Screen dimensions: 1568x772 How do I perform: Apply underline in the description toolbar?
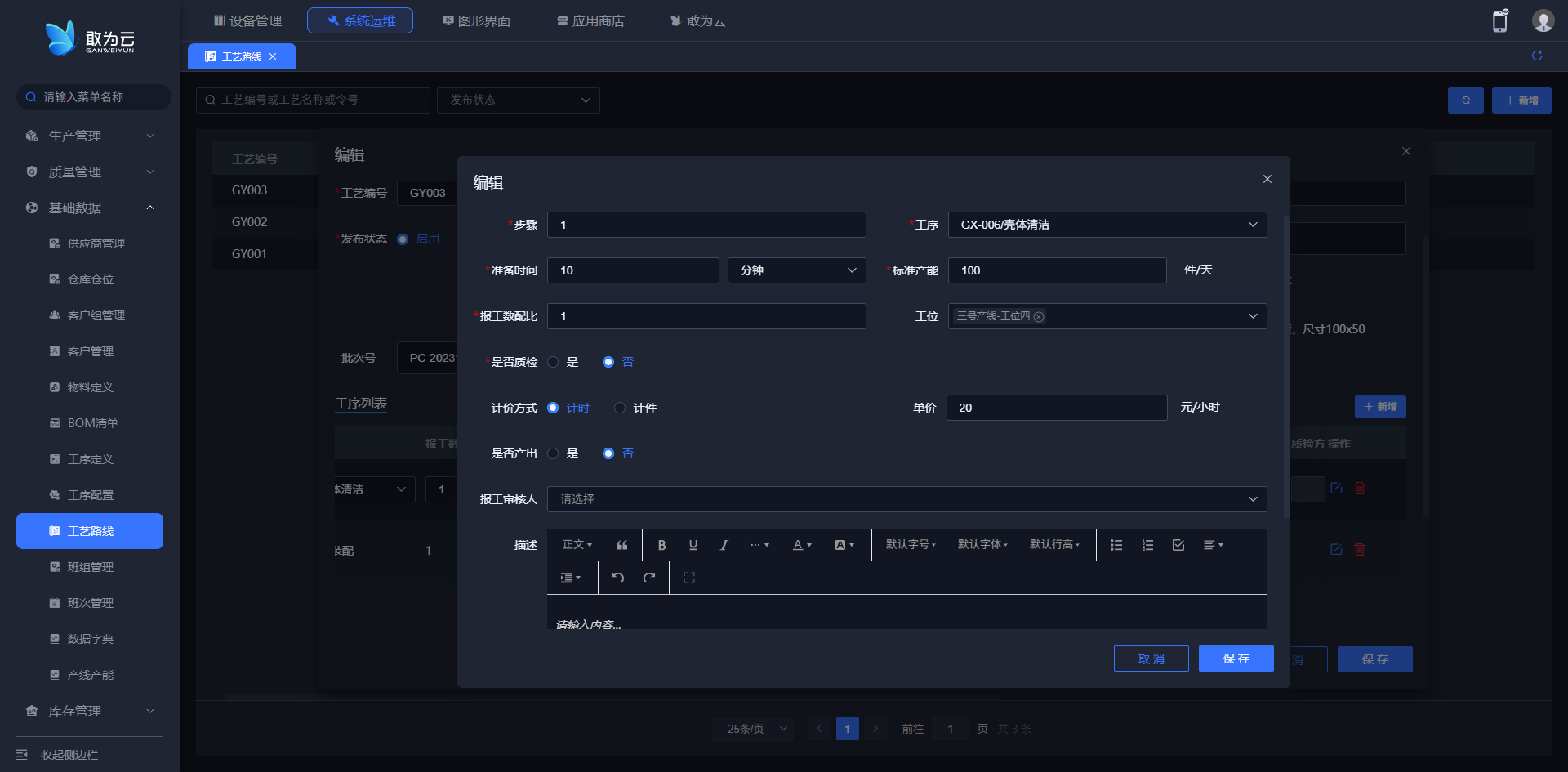693,545
